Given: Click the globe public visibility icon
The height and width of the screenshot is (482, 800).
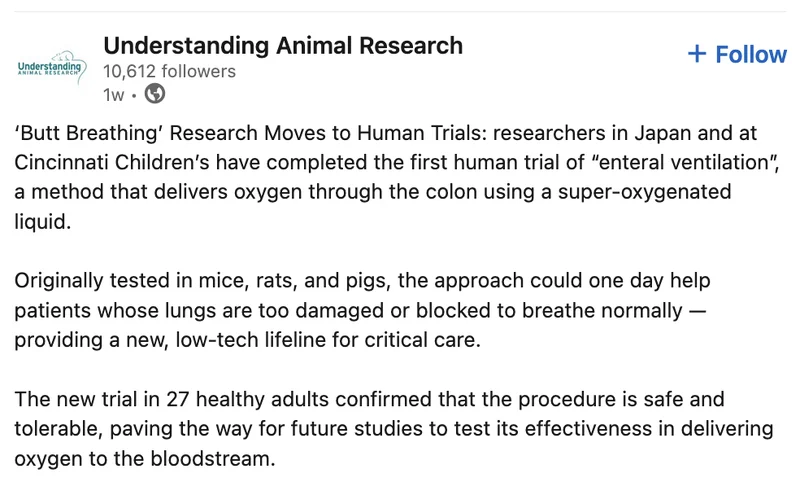Looking at the screenshot, I should tap(155, 94).
